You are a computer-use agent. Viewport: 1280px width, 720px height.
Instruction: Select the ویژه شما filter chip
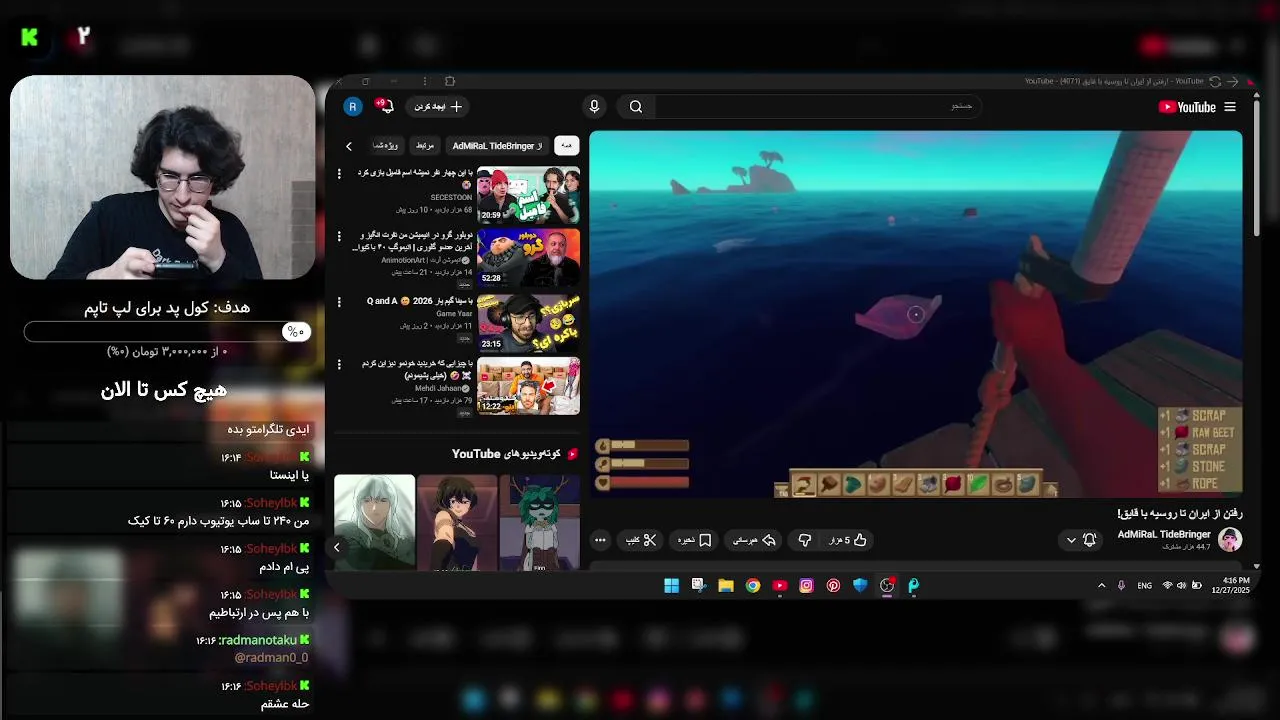[386, 146]
